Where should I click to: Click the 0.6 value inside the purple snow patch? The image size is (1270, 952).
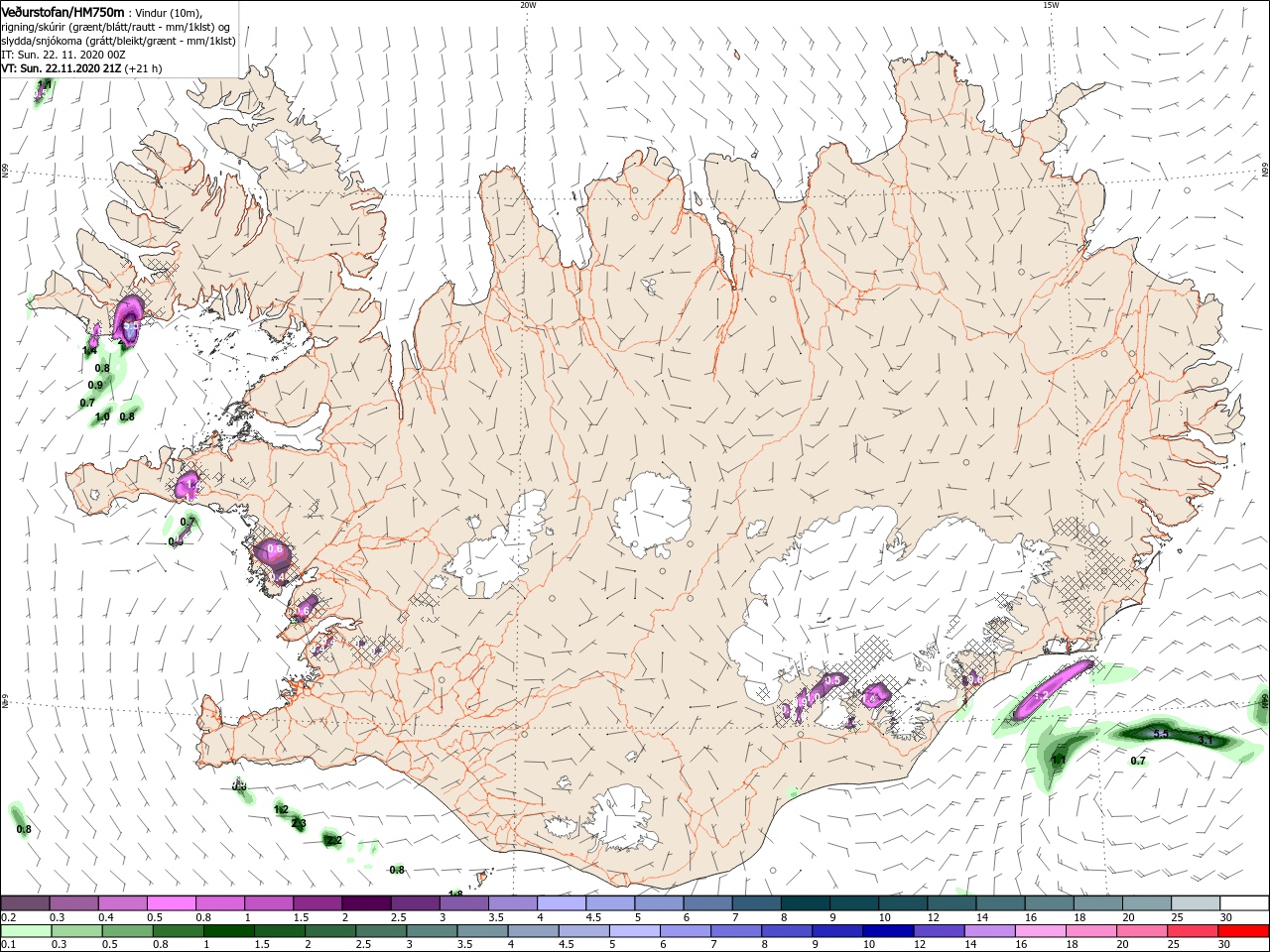click(x=276, y=548)
